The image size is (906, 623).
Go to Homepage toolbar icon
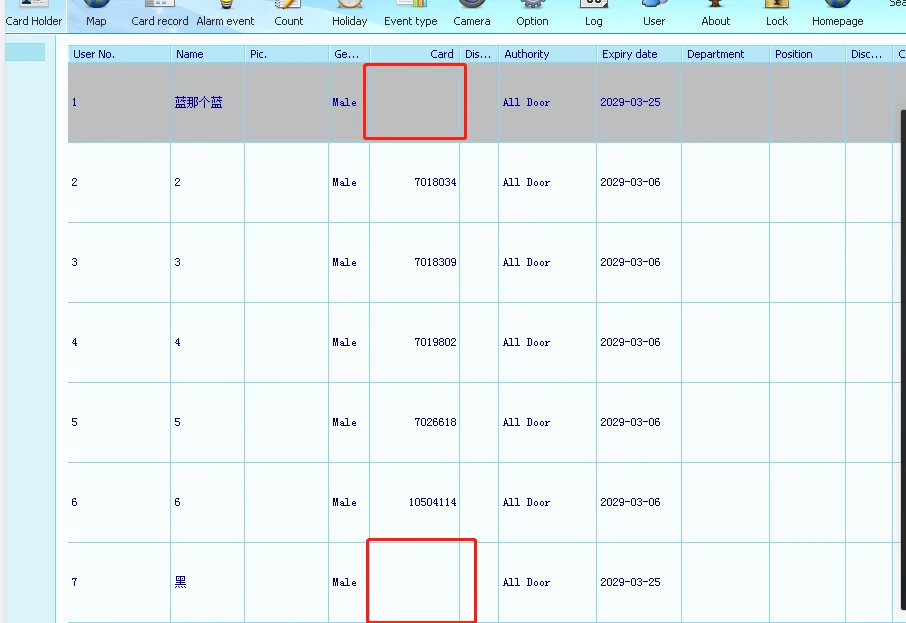coord(837,13)
